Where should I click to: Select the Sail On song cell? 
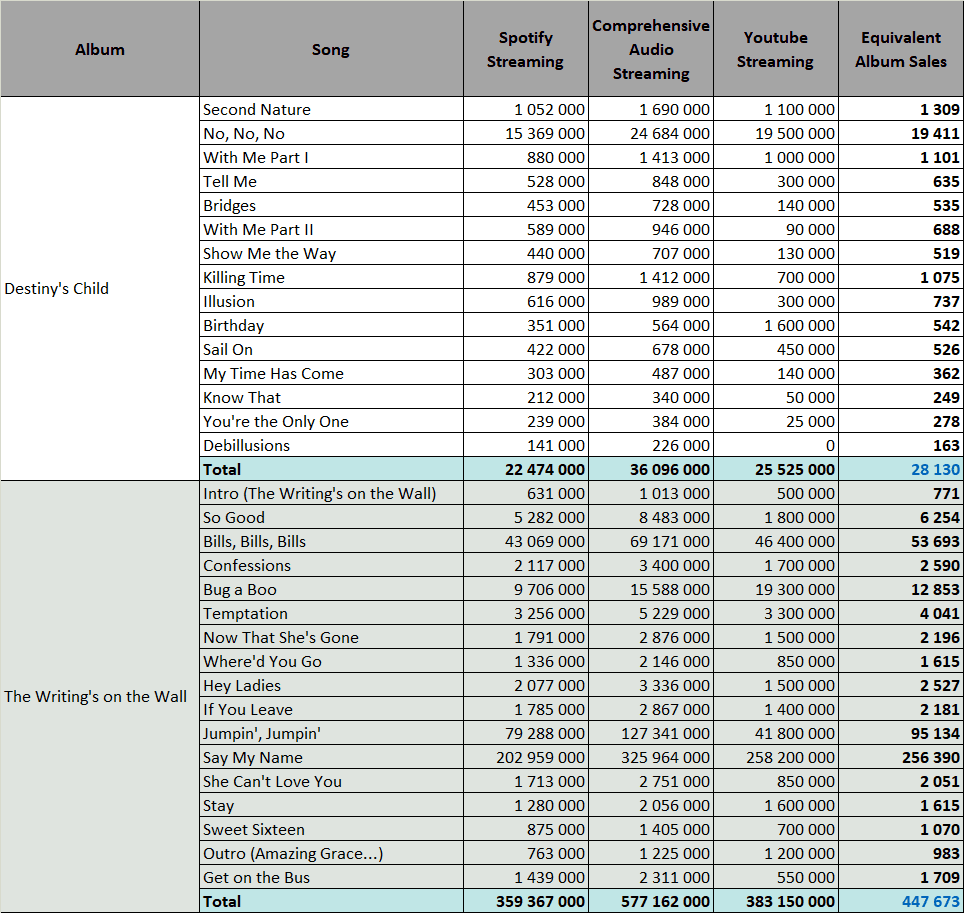331,349
